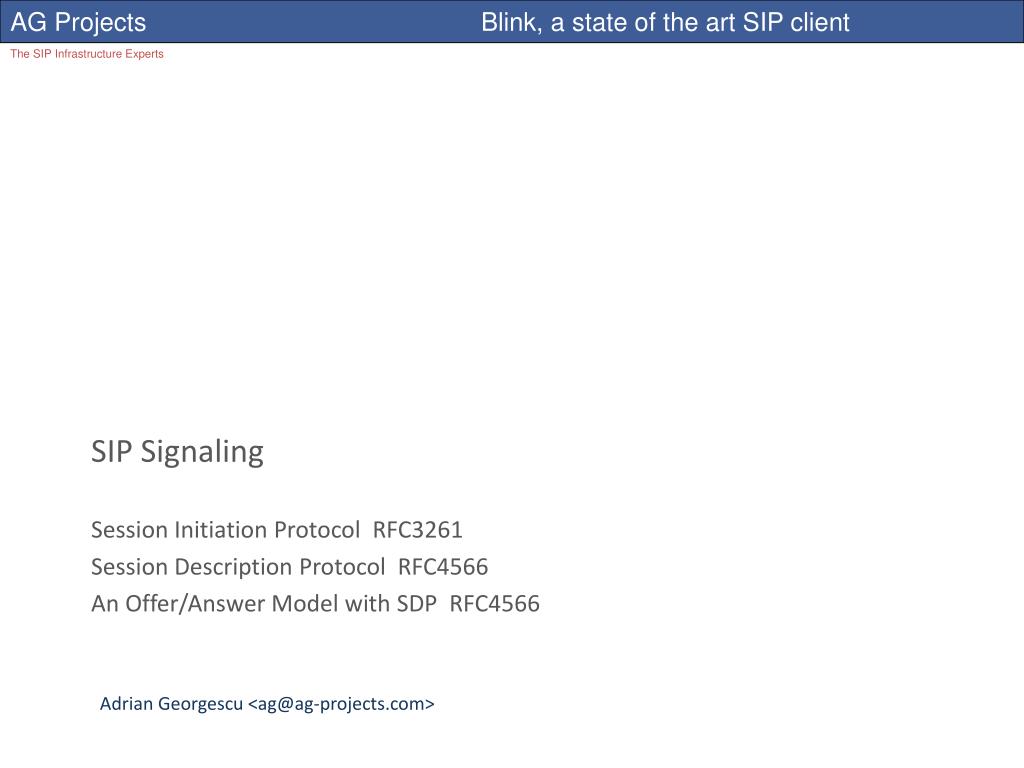Viewport: 1024px width, 768px height.
Task: Click the red "The SIP Infrastructure Experts" tagline
Action: (x=87, y=54)
